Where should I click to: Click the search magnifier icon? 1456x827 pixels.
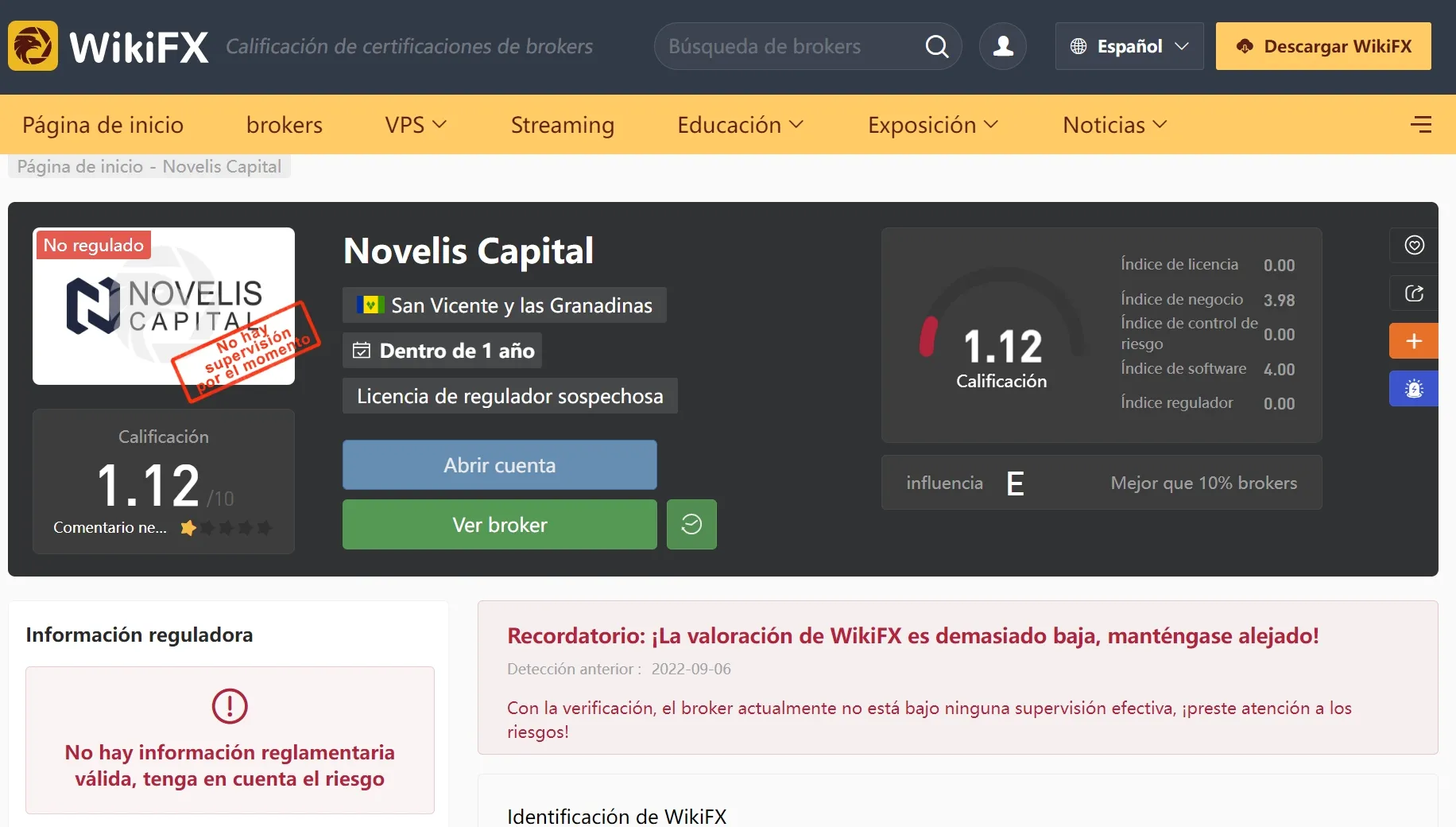[x=937, y=46]
